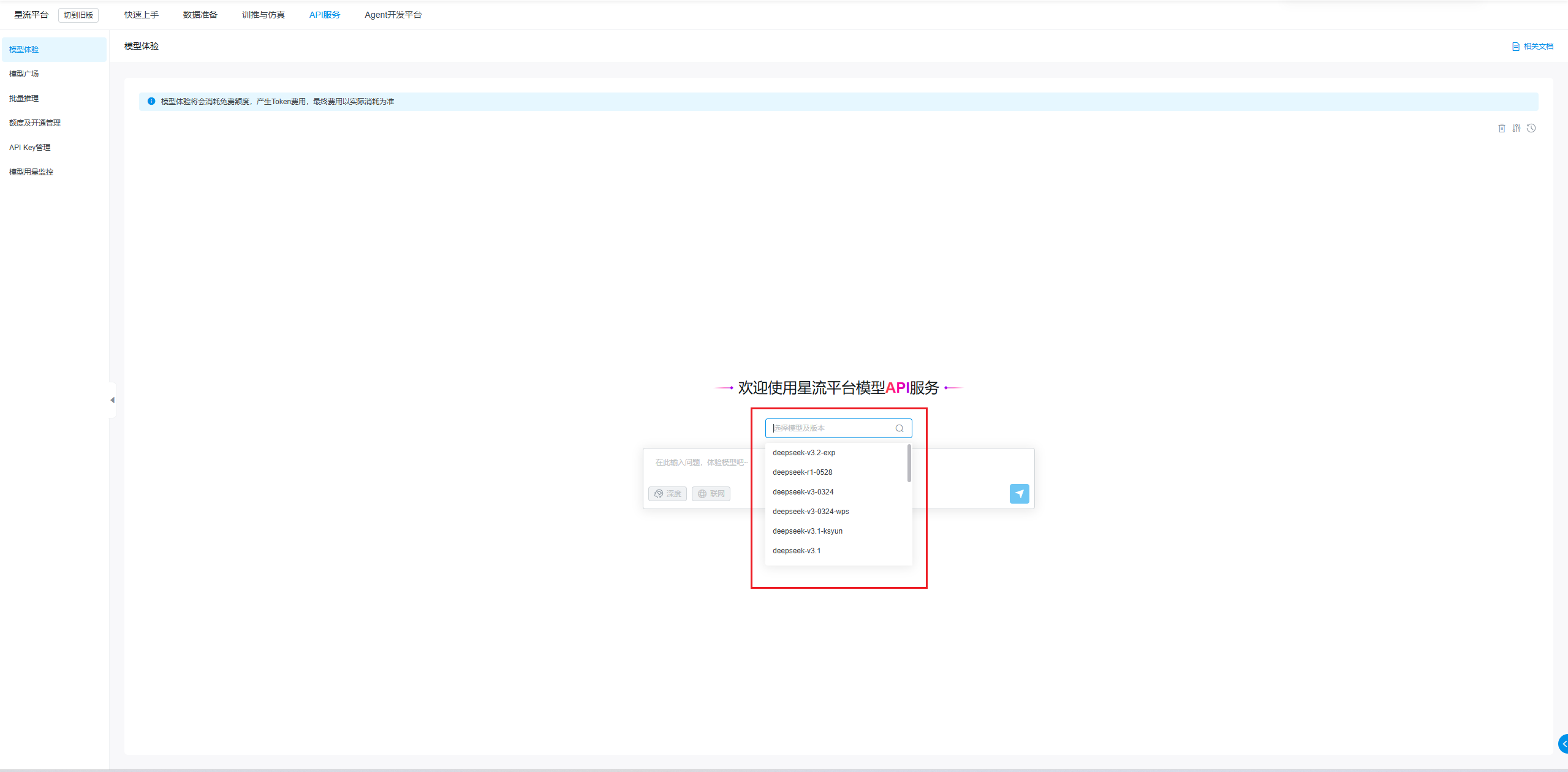Click the 切到旧版 button
Screen dimensions: 1568x772
[78, 15]
